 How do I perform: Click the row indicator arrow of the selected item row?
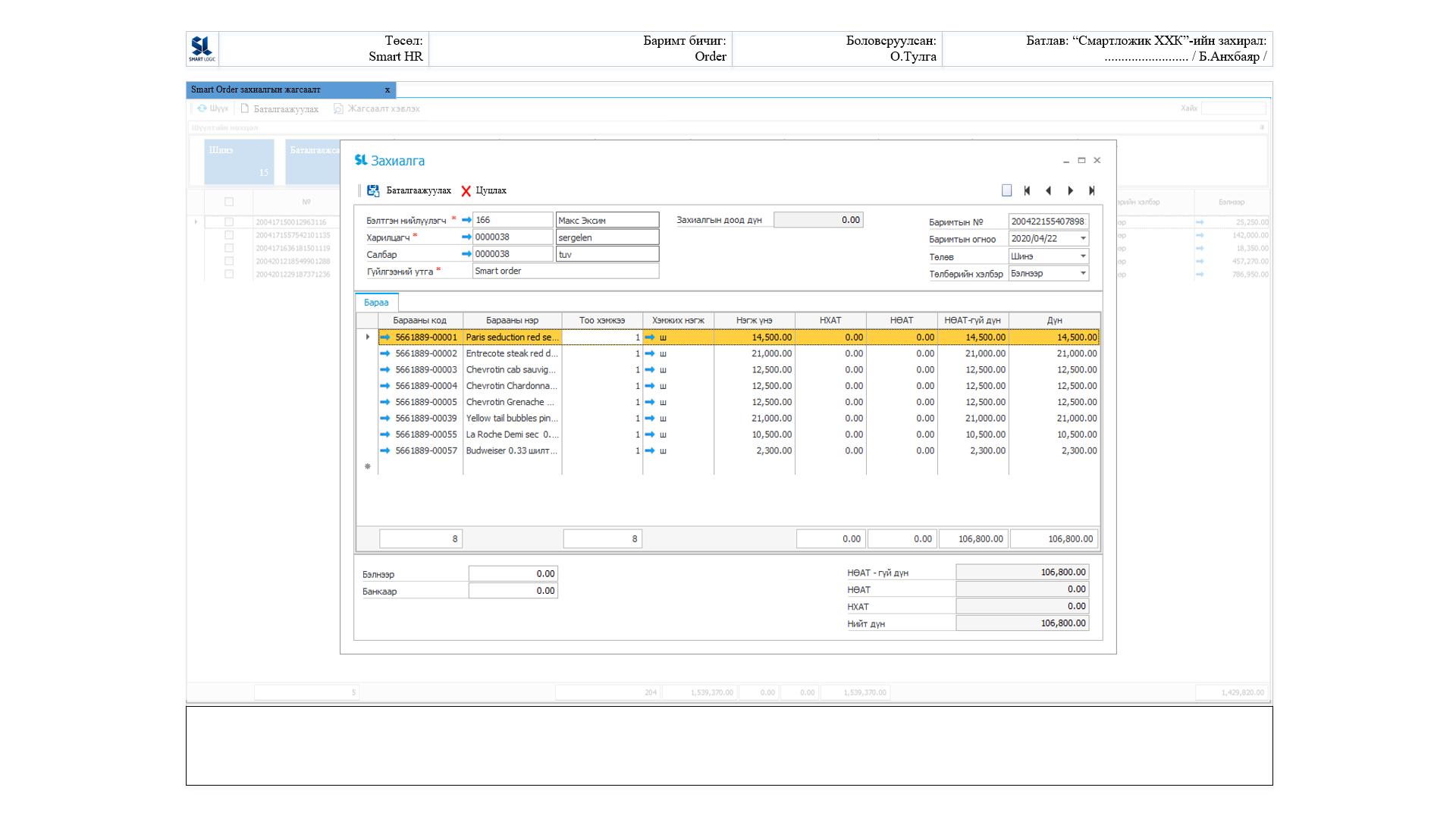click(368, 337)
